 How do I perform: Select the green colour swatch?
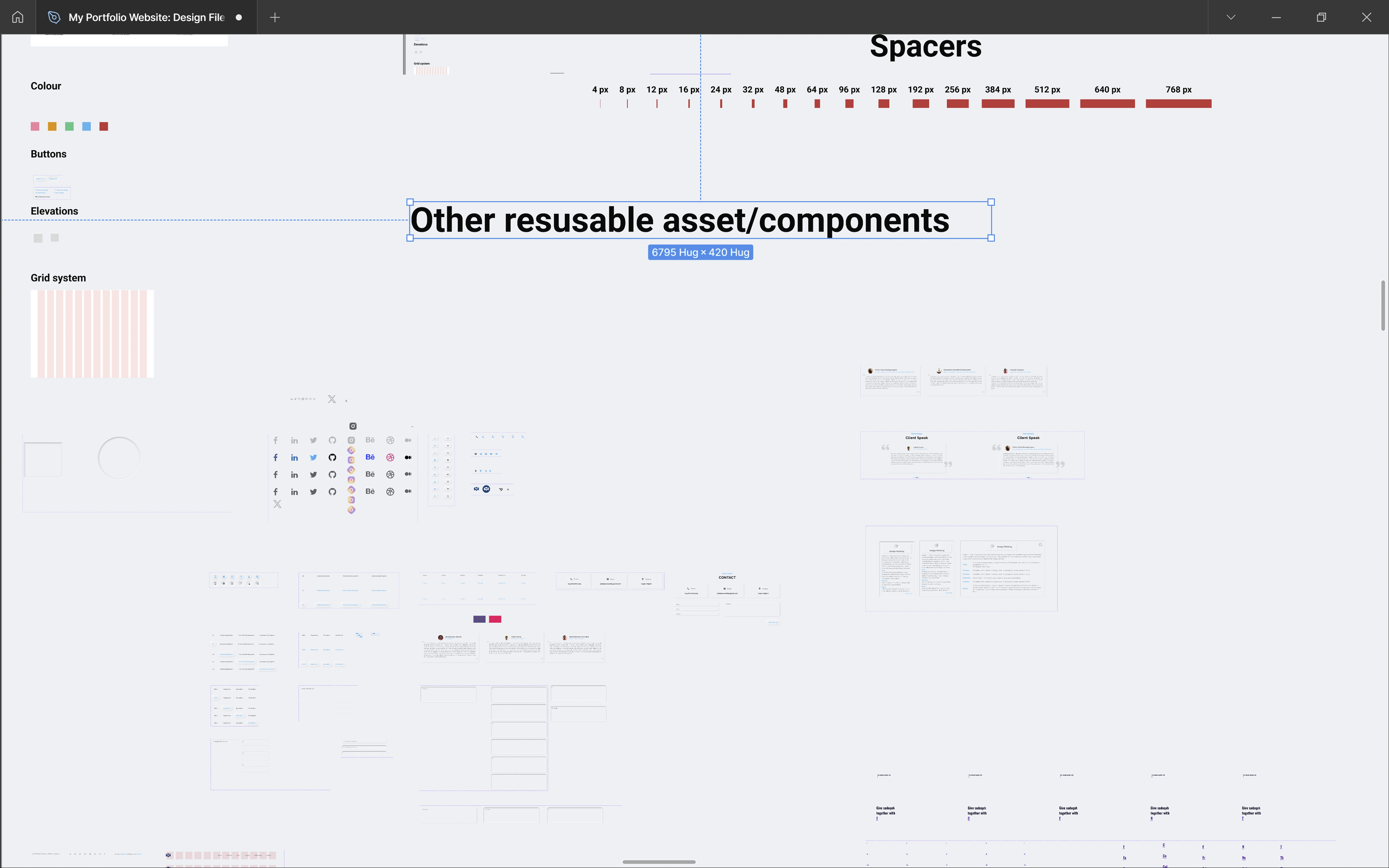coord(69,126)
